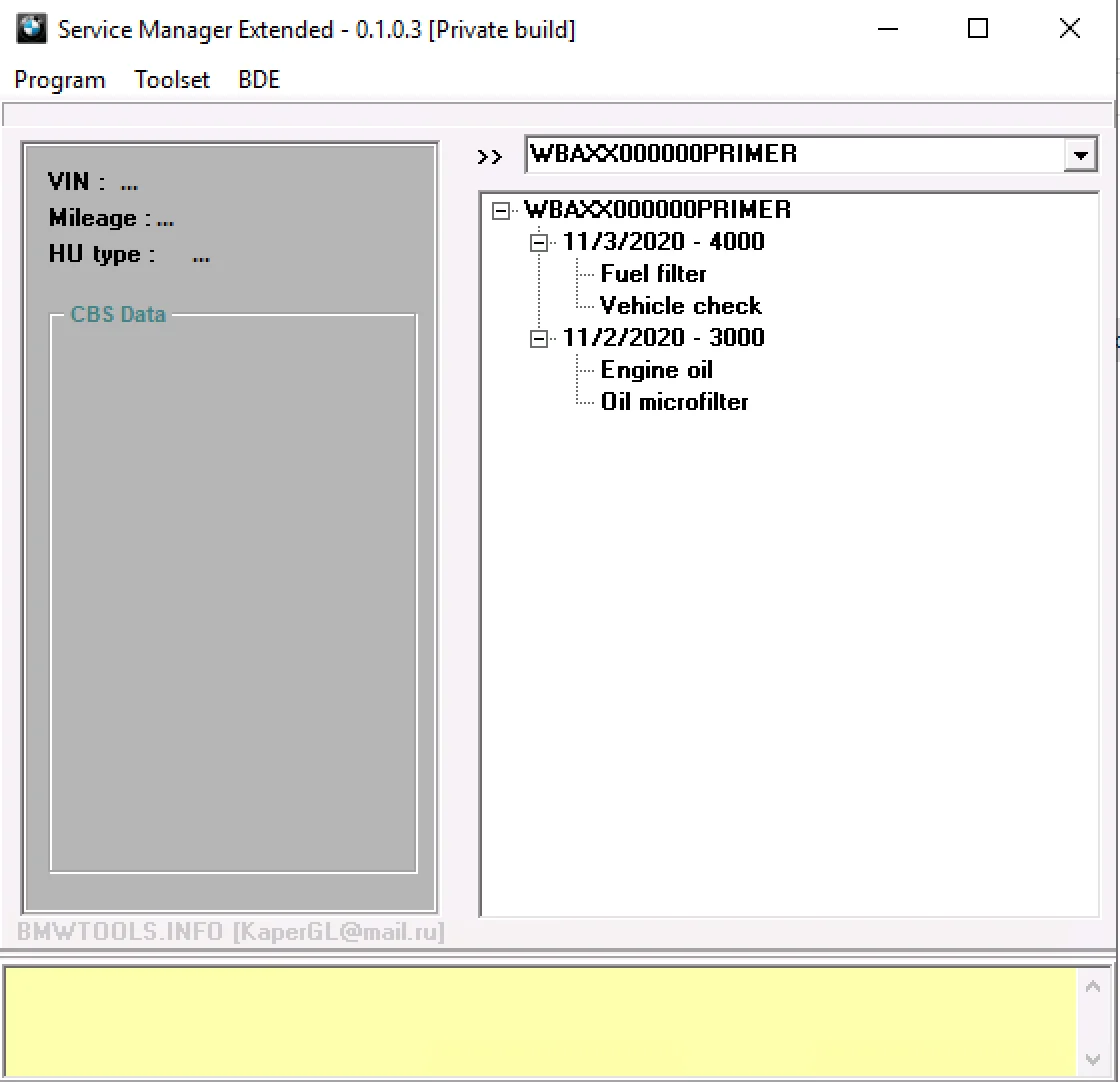This screenshot has width=1120, height=1082.
Task: Open the BDE menu
Action: [258, 79]
